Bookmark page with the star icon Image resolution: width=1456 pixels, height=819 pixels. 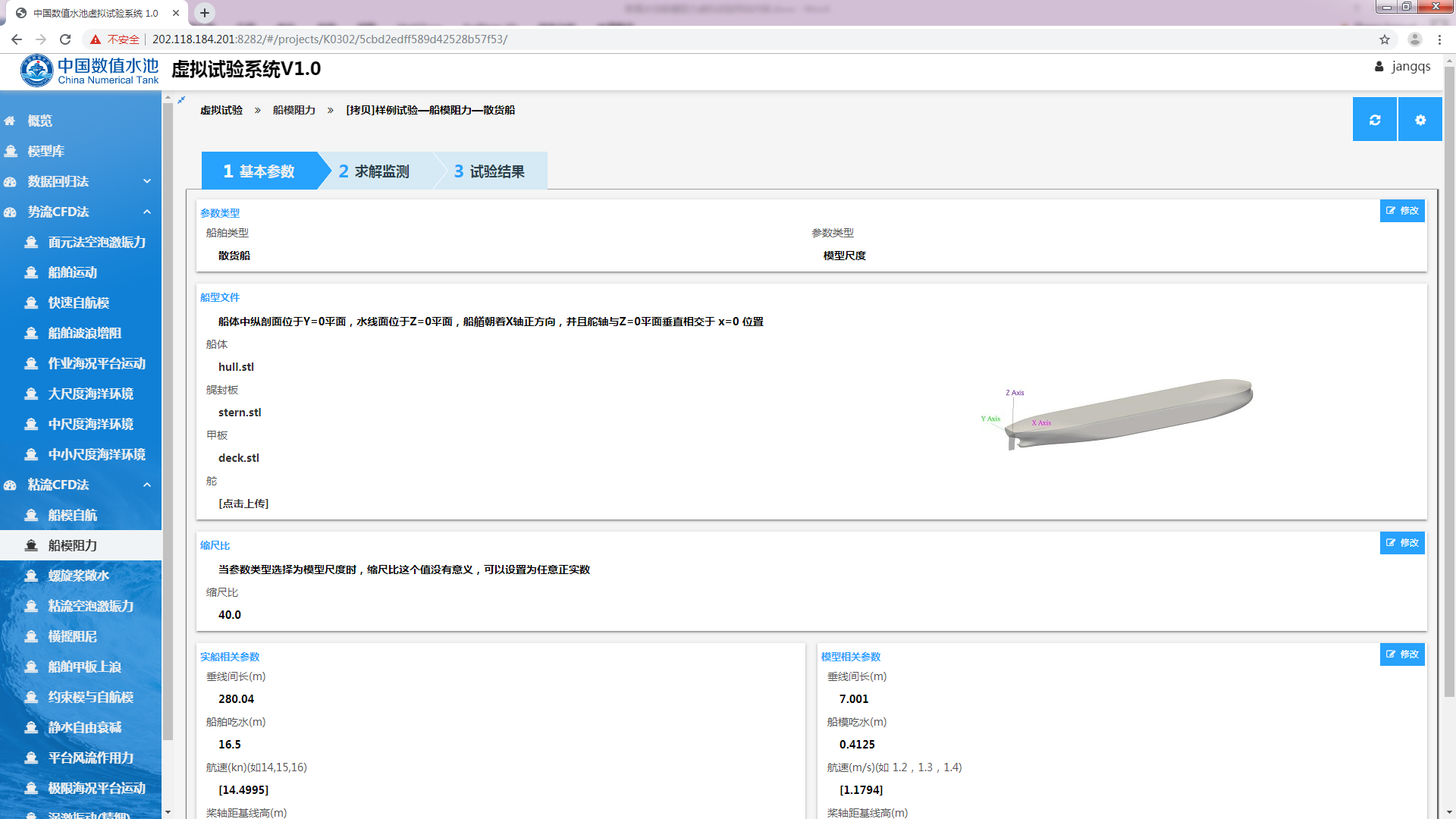[1385, 39]
